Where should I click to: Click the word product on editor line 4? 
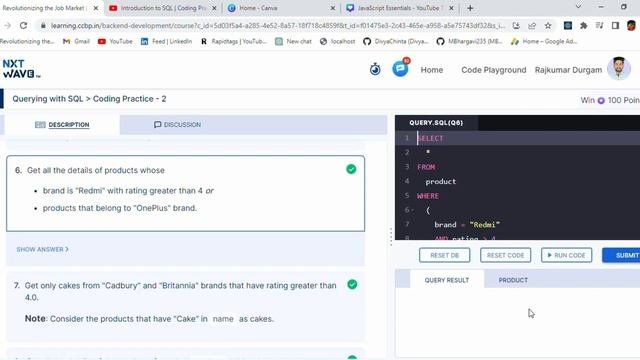pyautogui.click(x=440, y=181)
